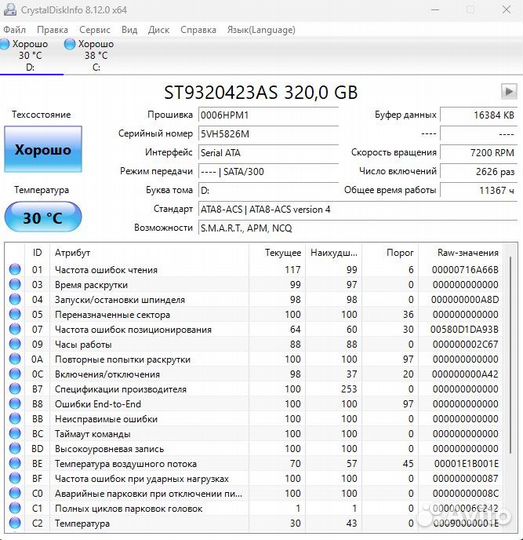Click the Текущее column header
The height and width of the screenshot is (540, 523).
pyautogui.click(x=277, y=252)
